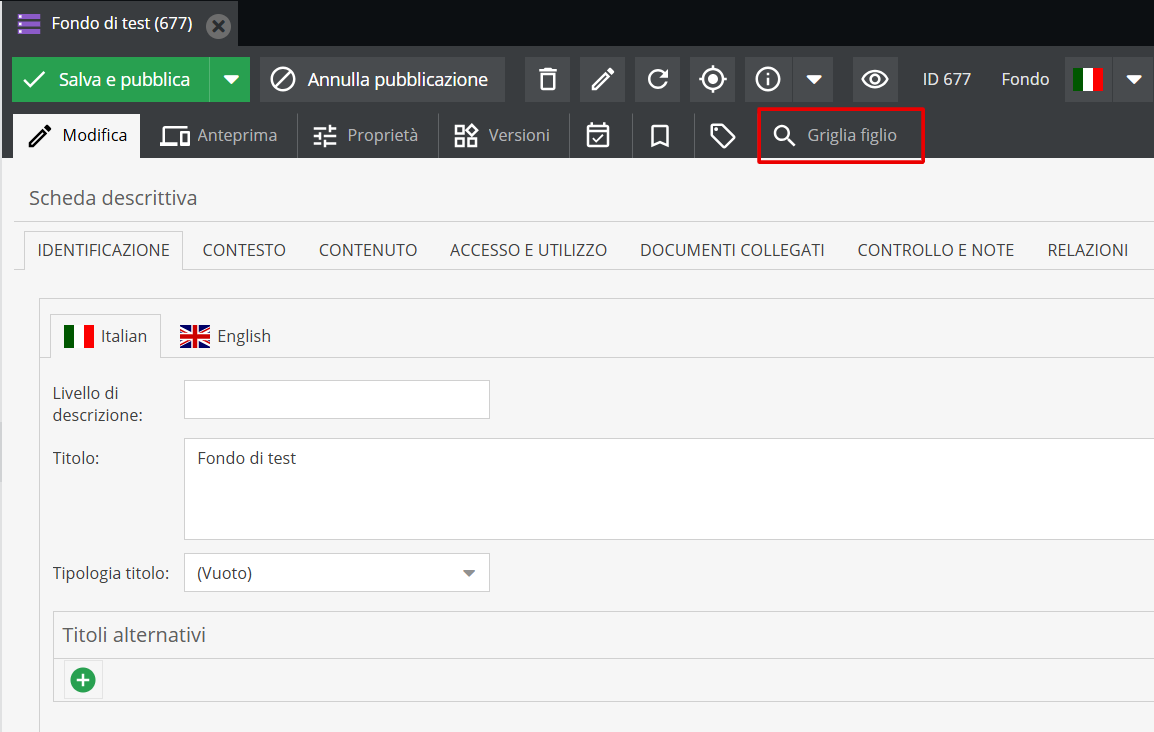Expand the language flag dropdown arrow
Screen dimensions: 1154x732
(1133, 79)
